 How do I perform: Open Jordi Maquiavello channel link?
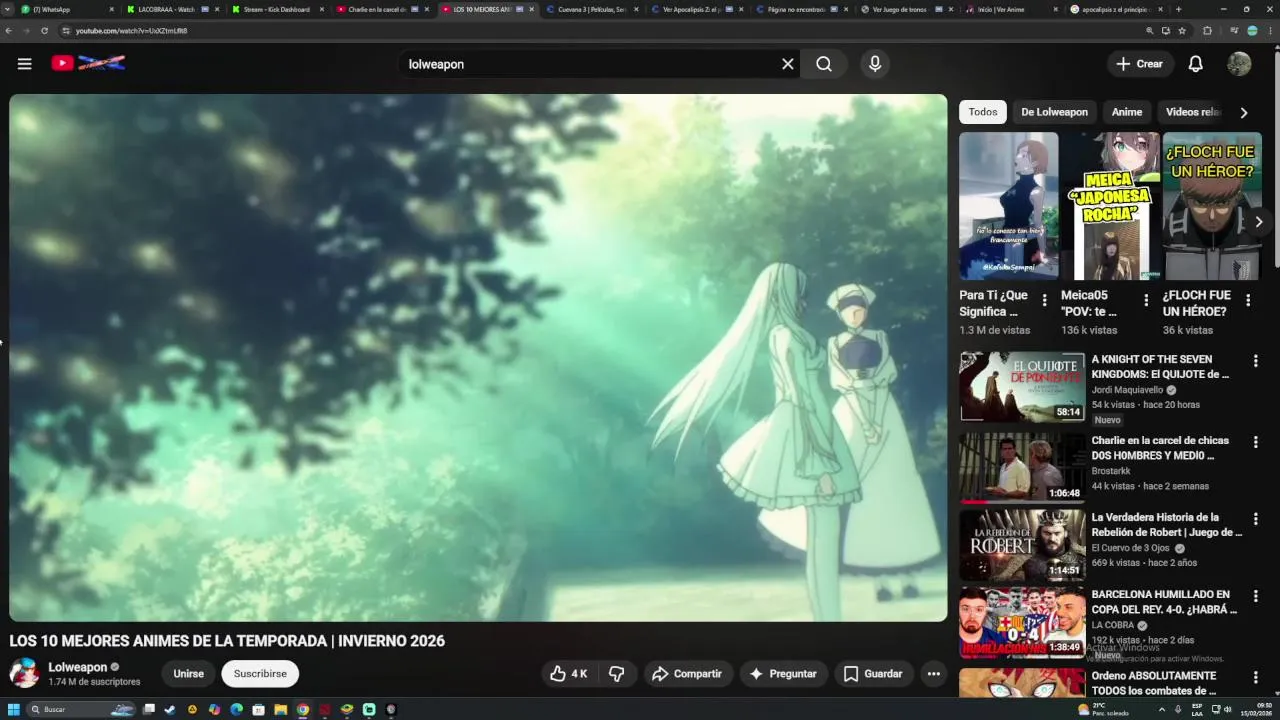[1127, 390]
